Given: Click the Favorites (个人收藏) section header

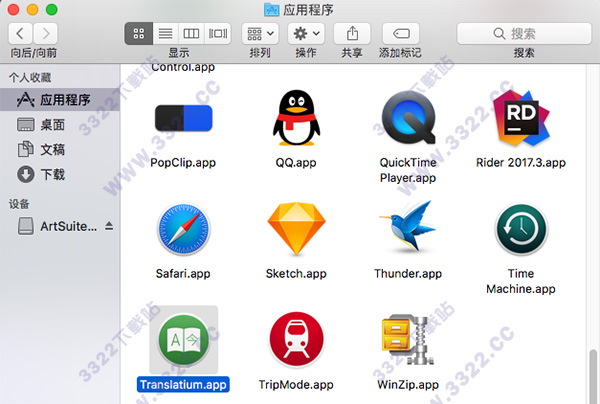Looking at the screenshot, I should (x=30, y=78).
